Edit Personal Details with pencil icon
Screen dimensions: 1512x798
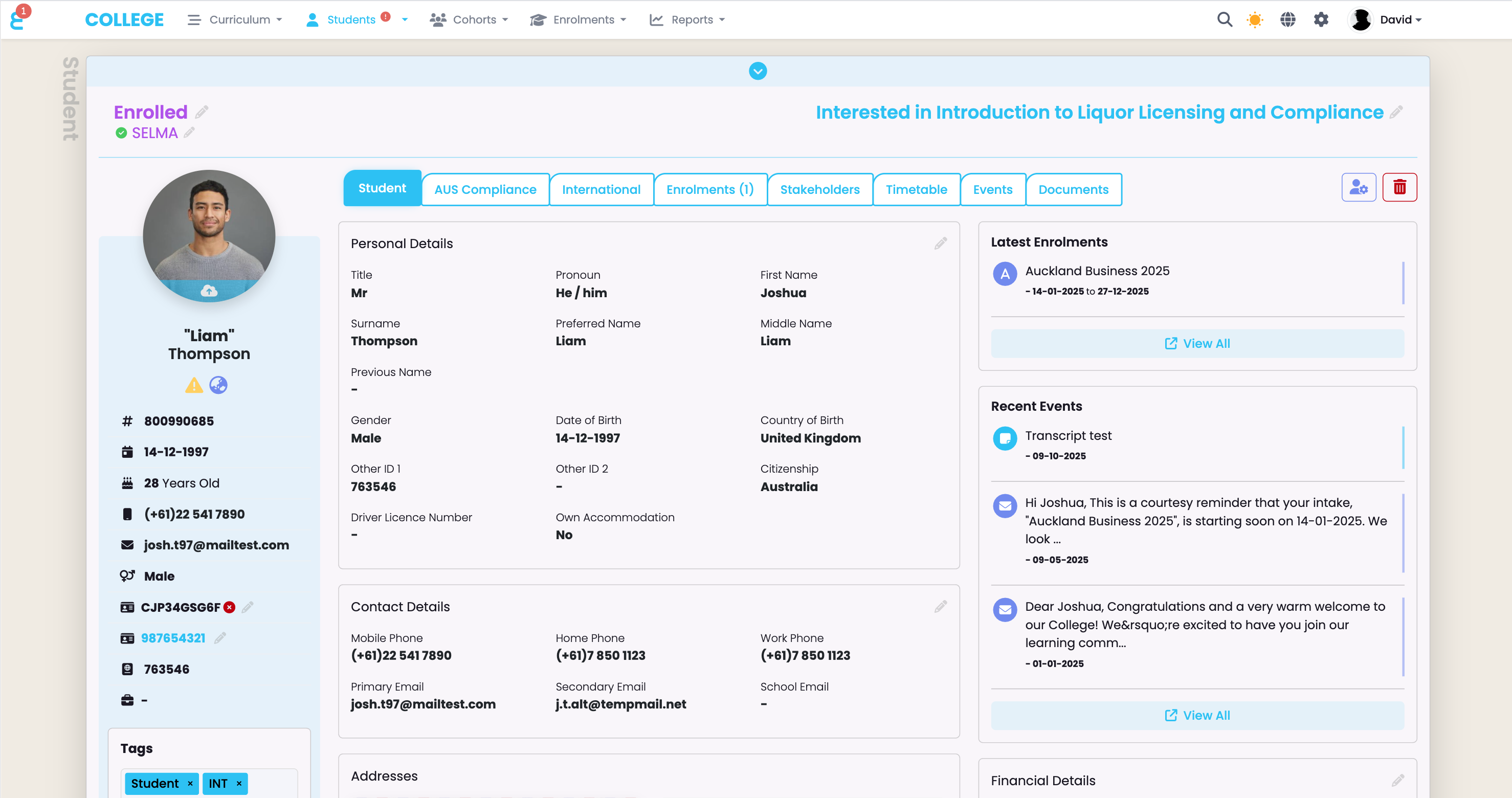[940, 243]
